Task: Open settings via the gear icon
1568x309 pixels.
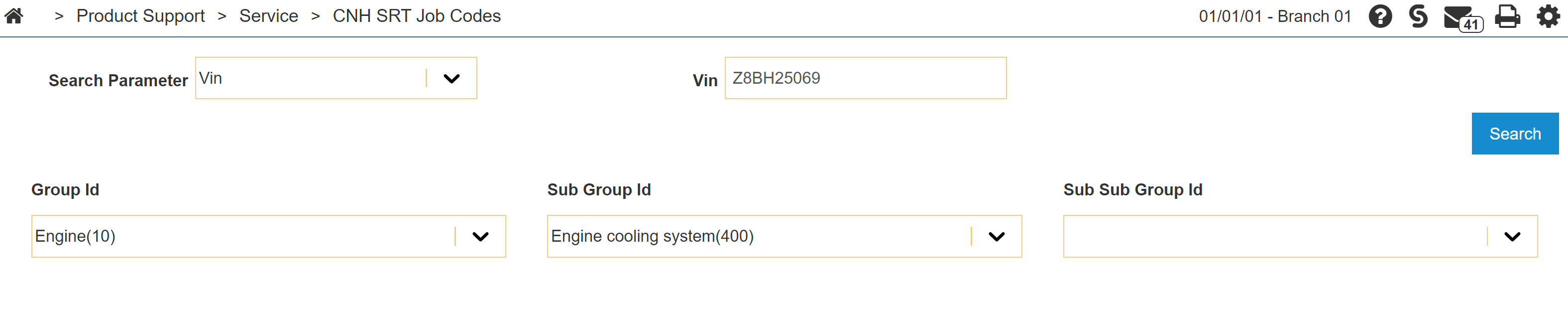Action: pyautogui.click(x=1548, y=16)
